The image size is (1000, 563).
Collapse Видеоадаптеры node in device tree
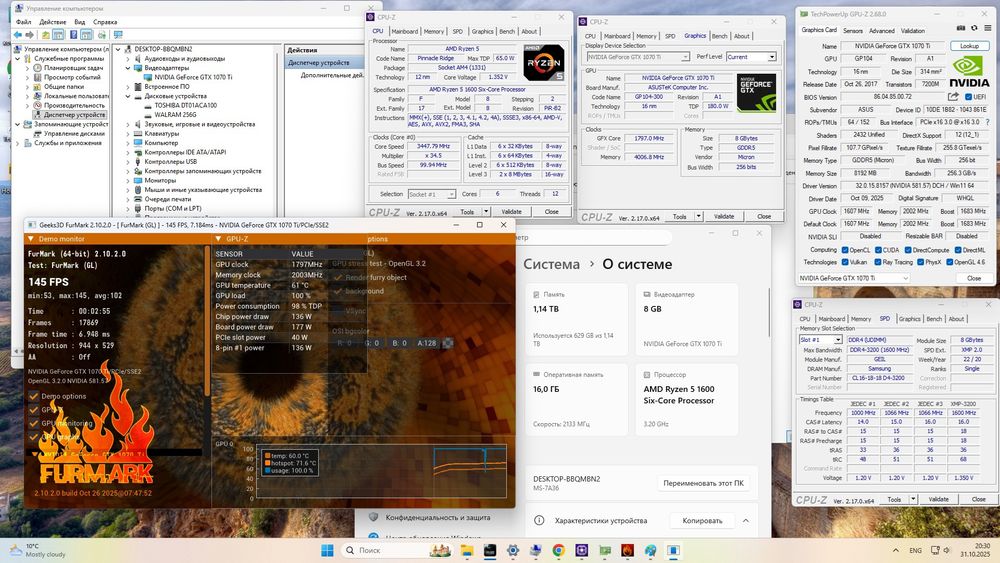point(128,68)
